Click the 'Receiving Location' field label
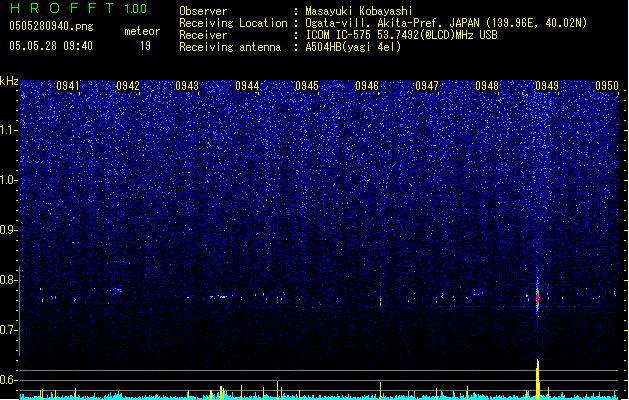This screenshot has height=400, width=629. coord(233,23)
